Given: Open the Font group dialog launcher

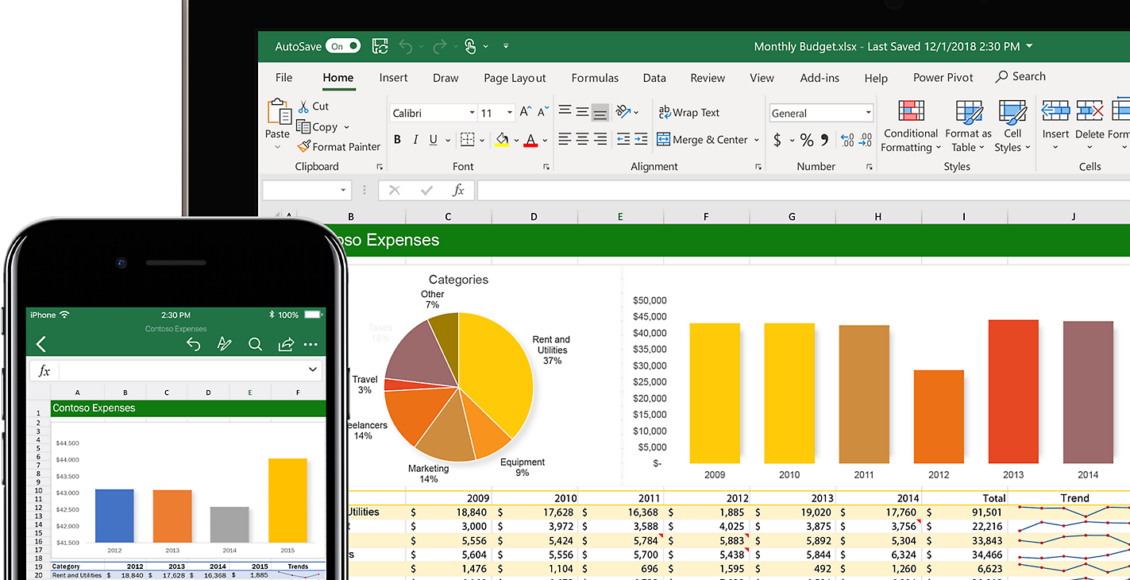Looking at the screenshot, I should coord(546,167).
